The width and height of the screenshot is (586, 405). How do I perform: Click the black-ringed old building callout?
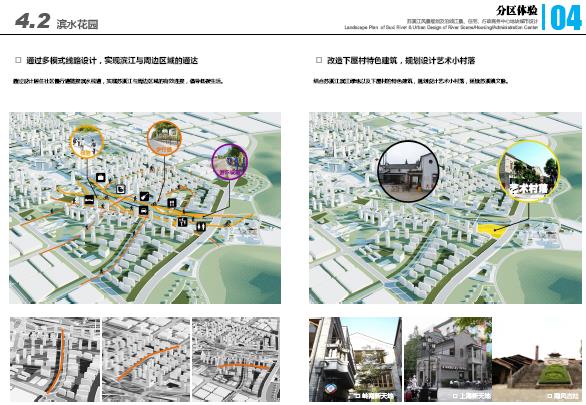coord(408,171)
